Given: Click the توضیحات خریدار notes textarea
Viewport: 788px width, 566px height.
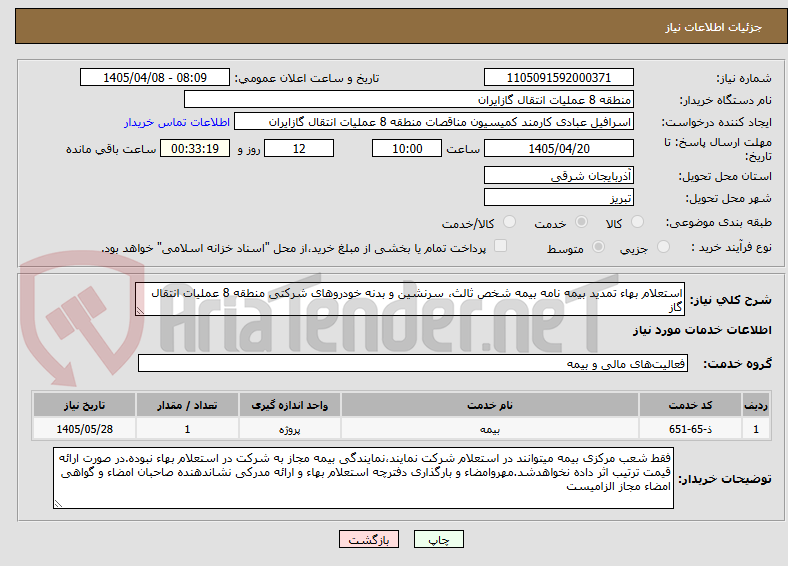Looking at the screenshot, I should point(363,478).
